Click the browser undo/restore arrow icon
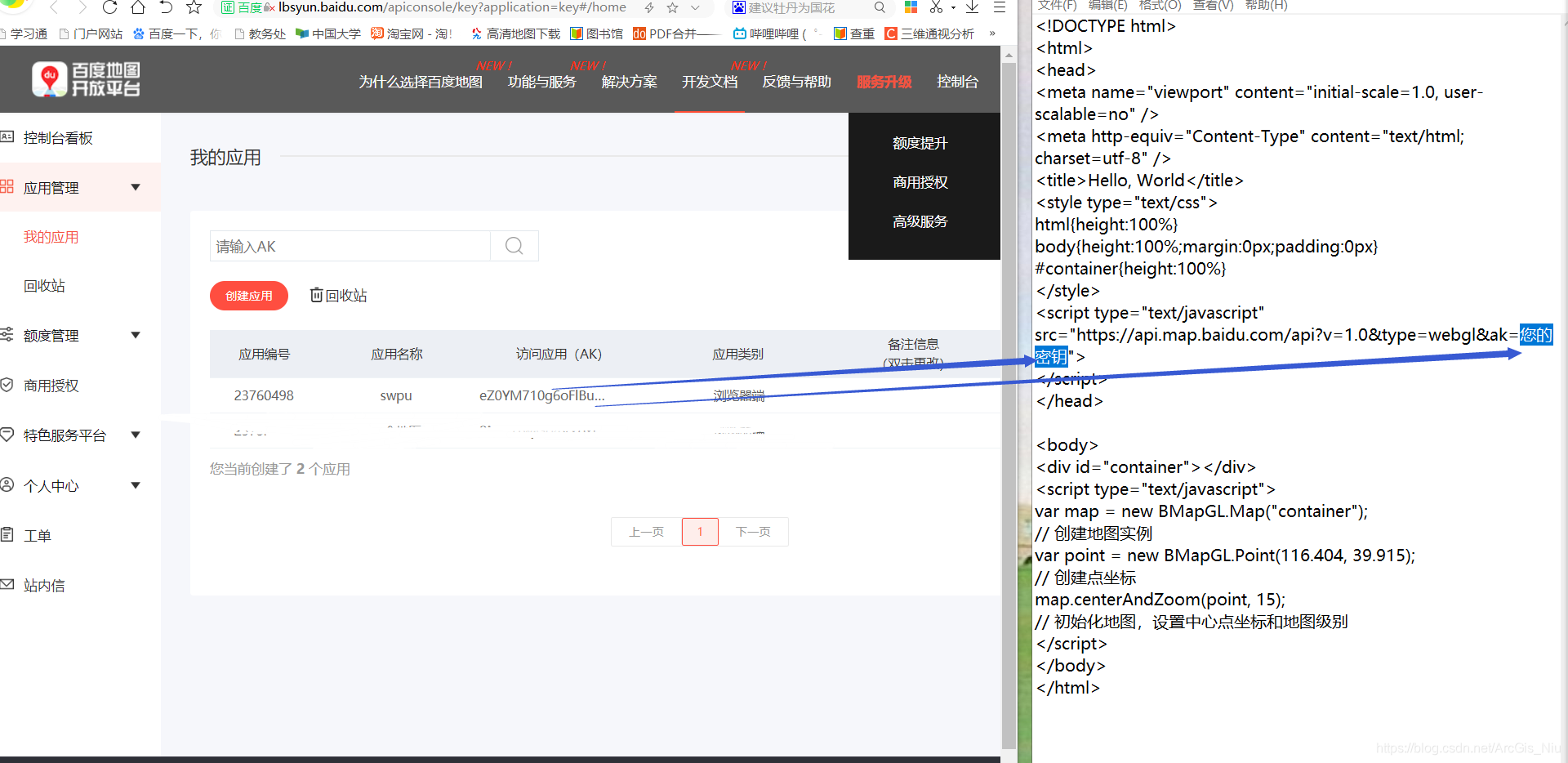1568x763 pixels. point(166,7)
